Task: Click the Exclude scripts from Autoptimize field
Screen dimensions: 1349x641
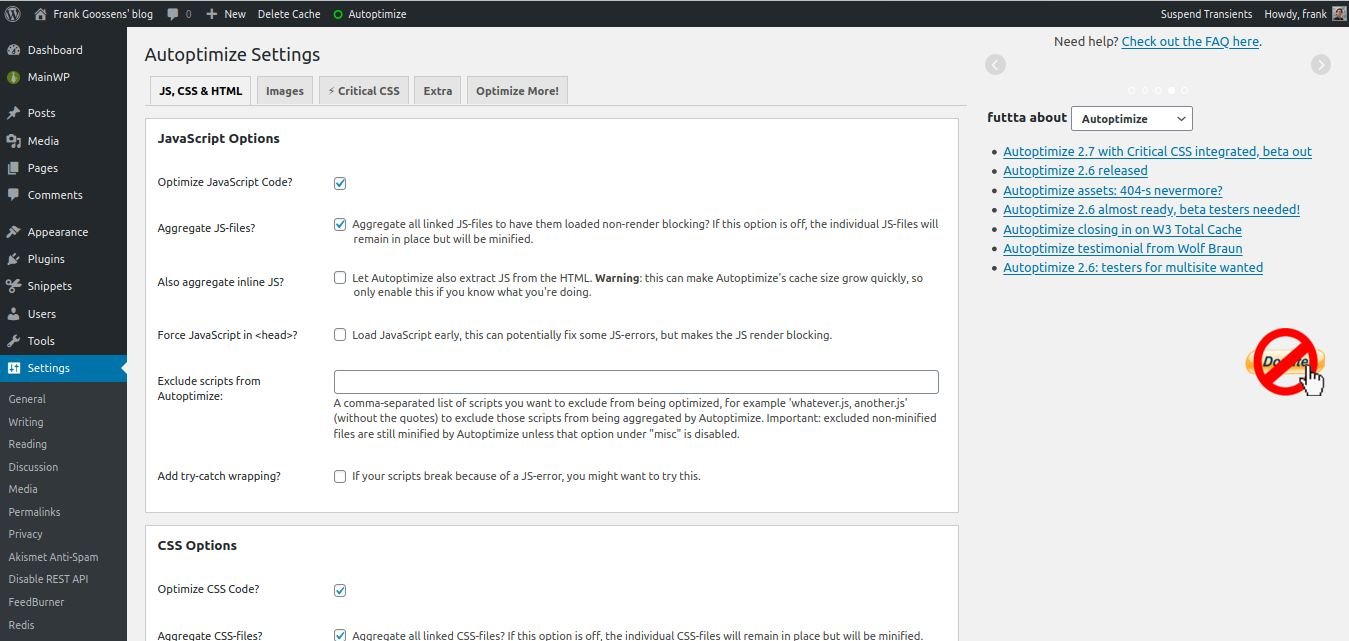Action: coord(636,381)
